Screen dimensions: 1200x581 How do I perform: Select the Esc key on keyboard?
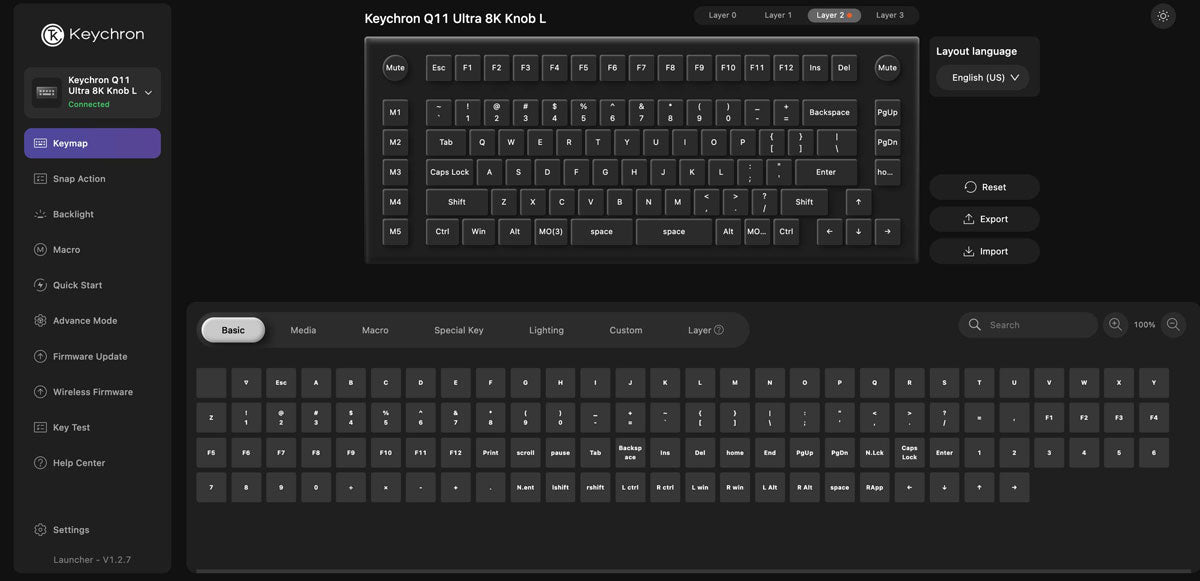(438, 68)
